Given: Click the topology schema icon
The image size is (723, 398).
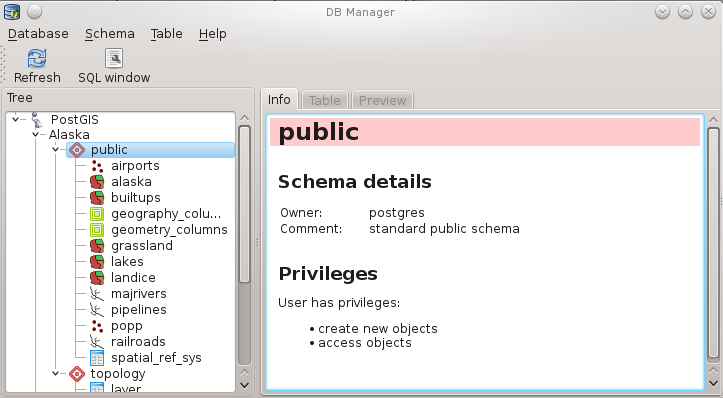Looking at the screenshot, I should [x=77, y=374].
